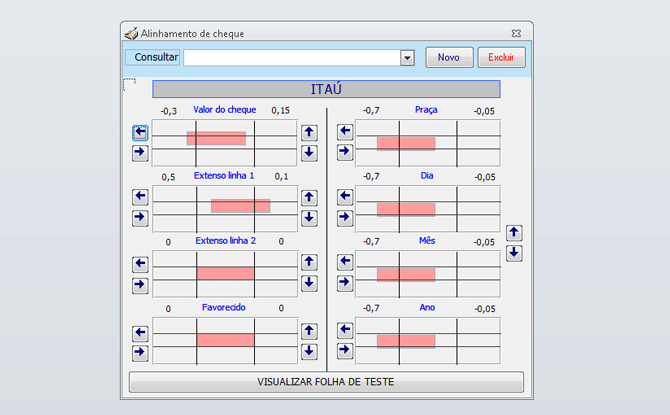Open the Consultar dropdown list
Viewport: 670px width, 415px height.
[407, 58]
